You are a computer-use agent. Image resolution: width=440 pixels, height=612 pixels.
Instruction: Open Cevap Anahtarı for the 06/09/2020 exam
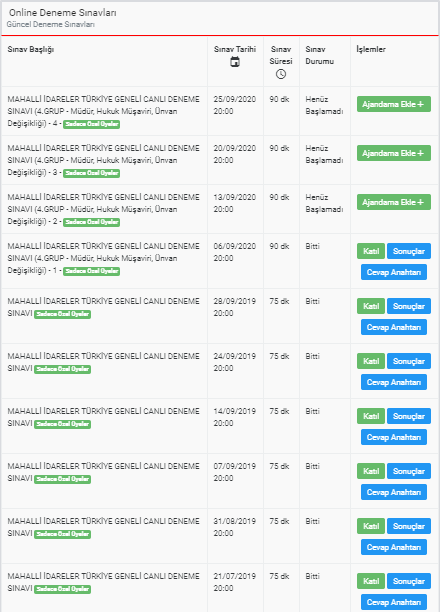(394, 272)
